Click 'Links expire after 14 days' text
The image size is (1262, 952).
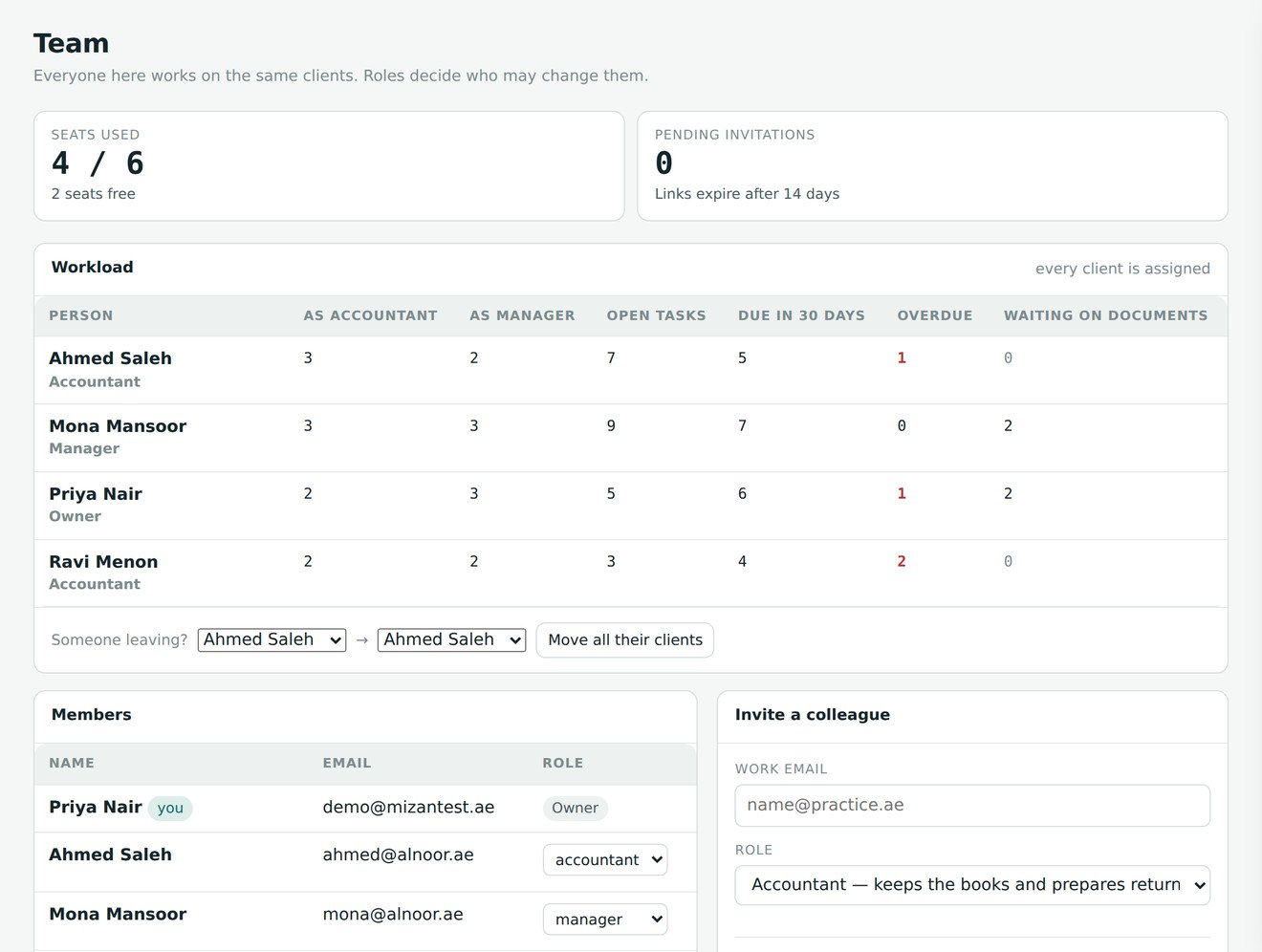pyautogui.click(x=747, y=194)
